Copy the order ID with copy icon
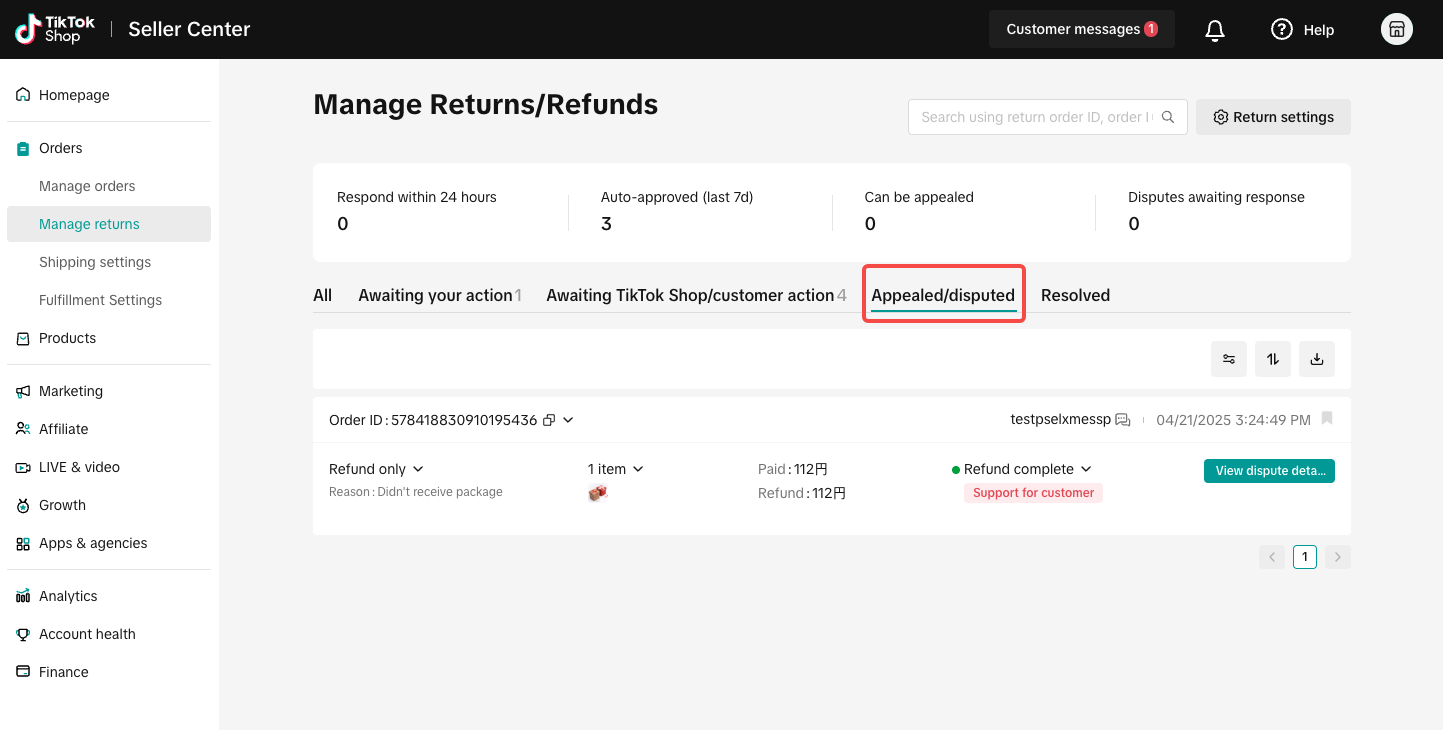The height and width of the screenshot is (730, 1443). (x=549, y=420)
